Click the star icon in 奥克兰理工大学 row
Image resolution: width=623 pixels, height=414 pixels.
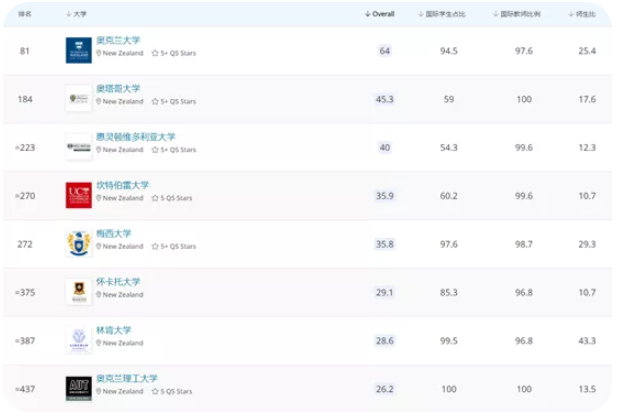pos(155,391)
